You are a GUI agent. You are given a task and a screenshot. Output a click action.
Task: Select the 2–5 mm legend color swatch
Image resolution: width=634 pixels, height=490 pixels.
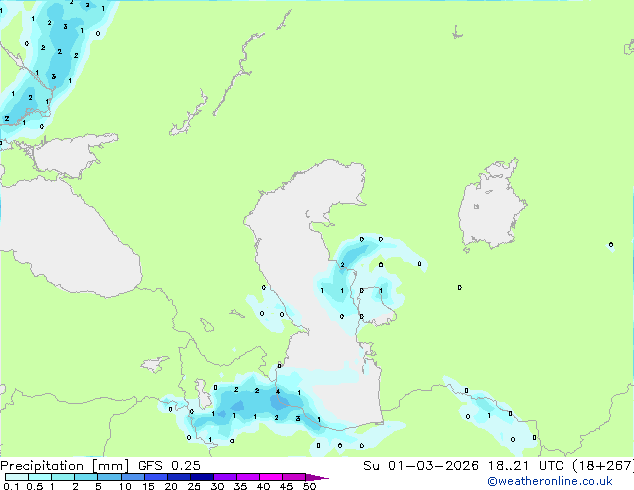[x=86, y=477]
